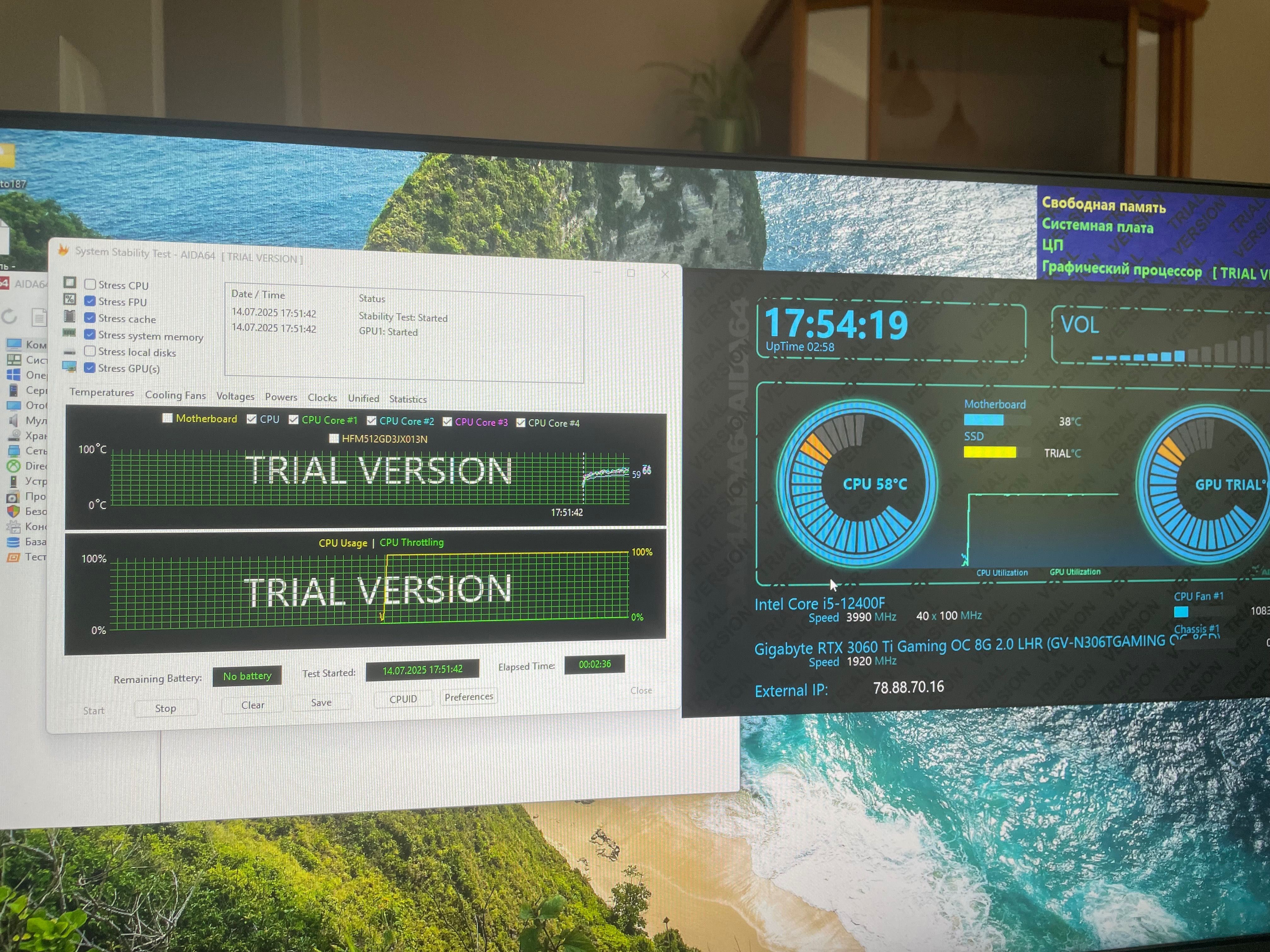The height and width of the screenshot is (952, 1270).
Task: Click the CPU chip icon beside Stress CPU
Action: tap(70, 282)
